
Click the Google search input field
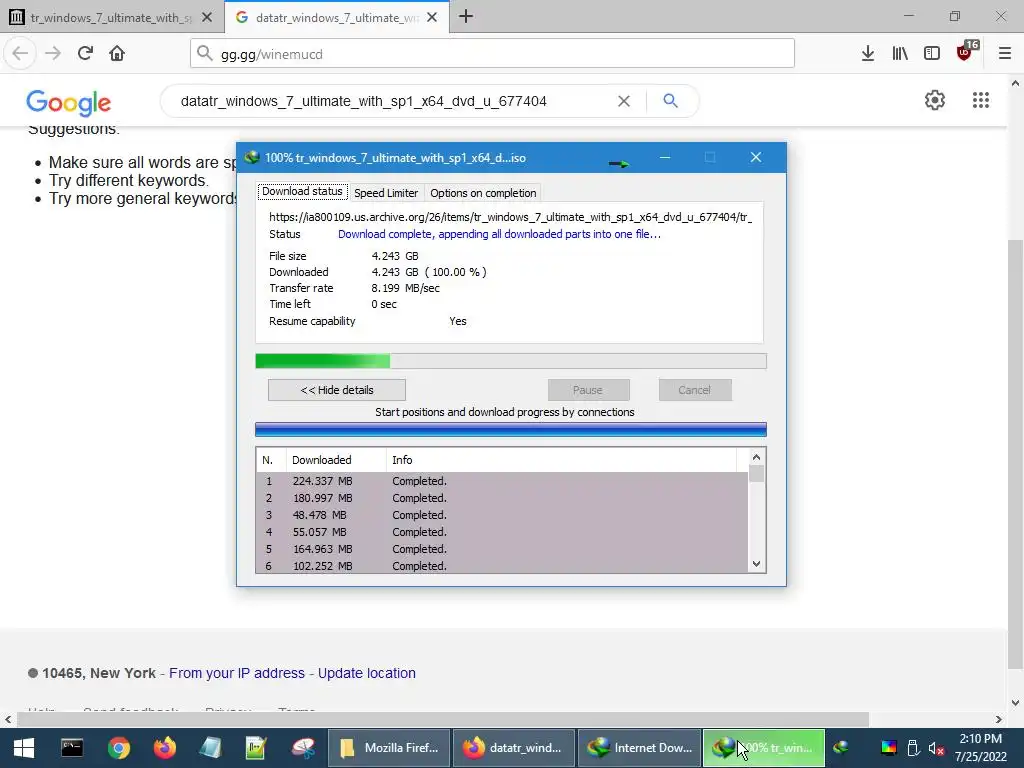point(392,101)
